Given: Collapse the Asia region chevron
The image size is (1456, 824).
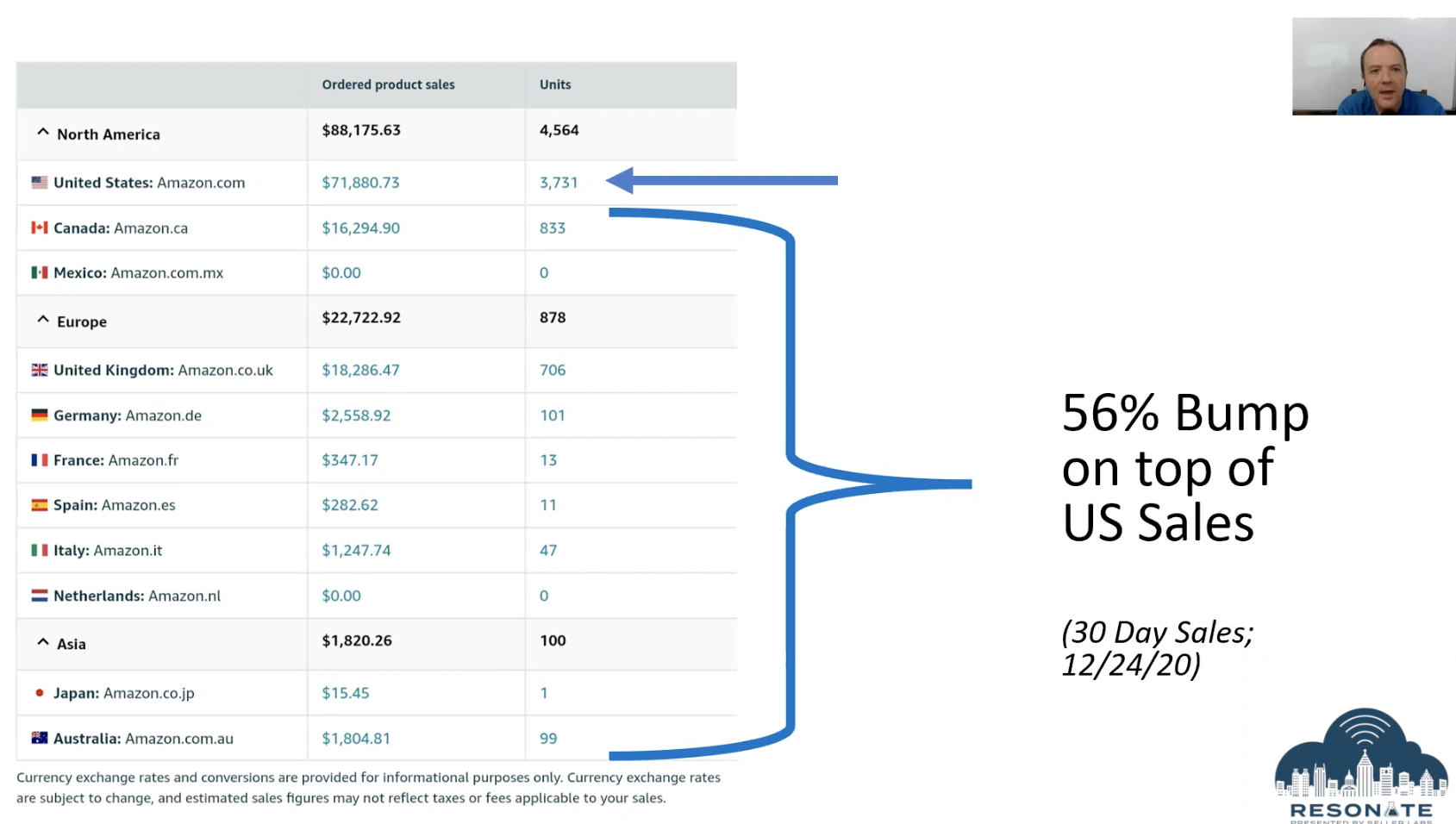Looking at the screenshot, I should pos(43,642).
